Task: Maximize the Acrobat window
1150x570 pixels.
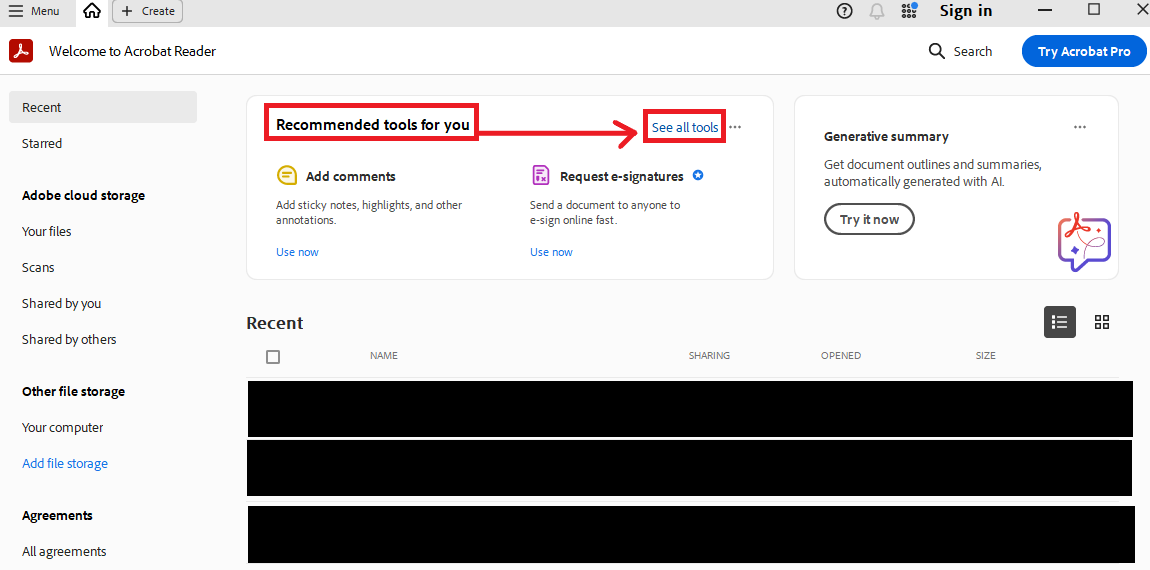Action: (1094, 10)
